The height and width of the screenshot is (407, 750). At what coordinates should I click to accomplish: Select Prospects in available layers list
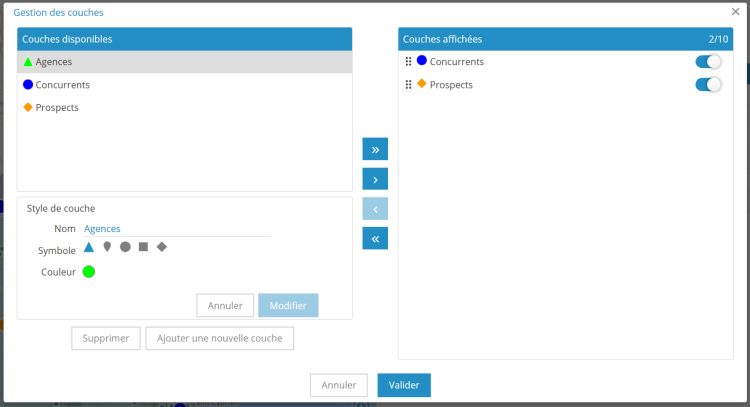coord(57,107)
